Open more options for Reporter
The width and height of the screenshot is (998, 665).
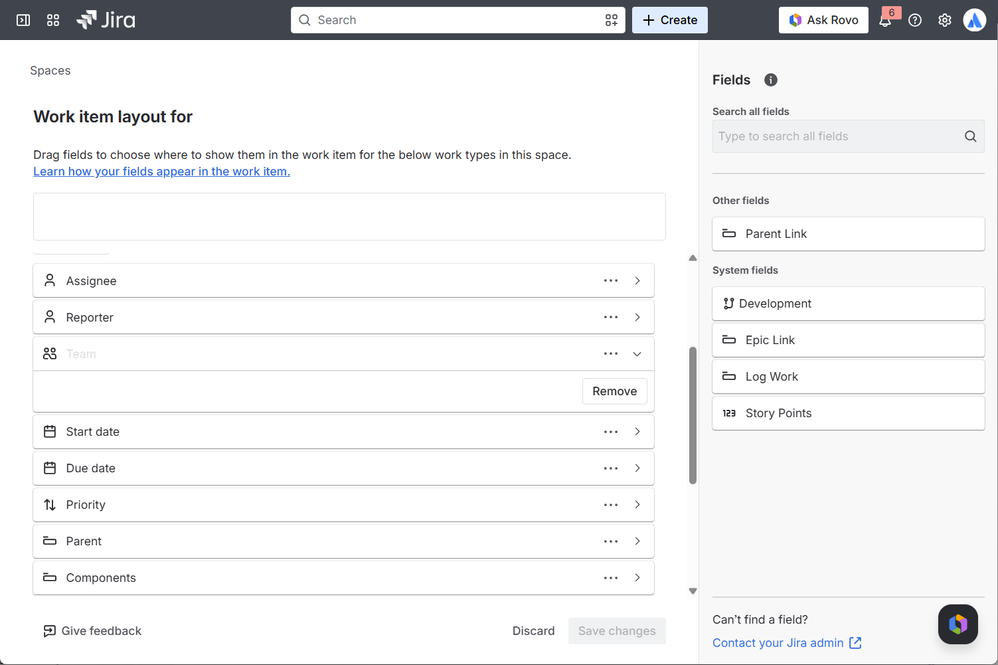[611, 317]
